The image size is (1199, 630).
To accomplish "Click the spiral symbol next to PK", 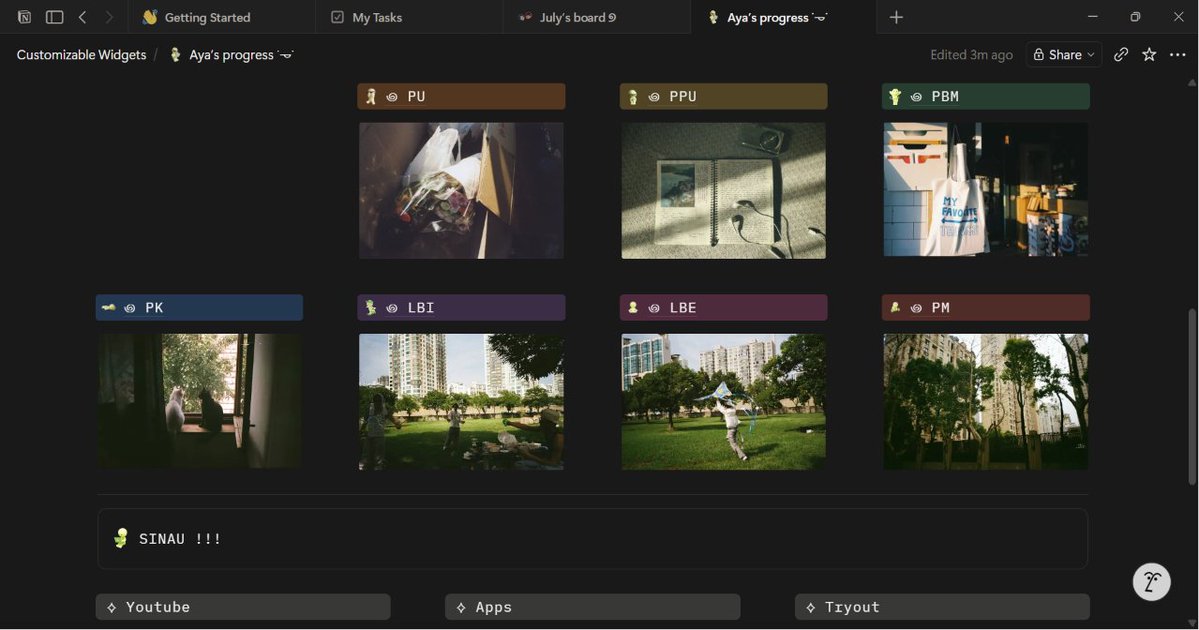I will click(130, 308).
